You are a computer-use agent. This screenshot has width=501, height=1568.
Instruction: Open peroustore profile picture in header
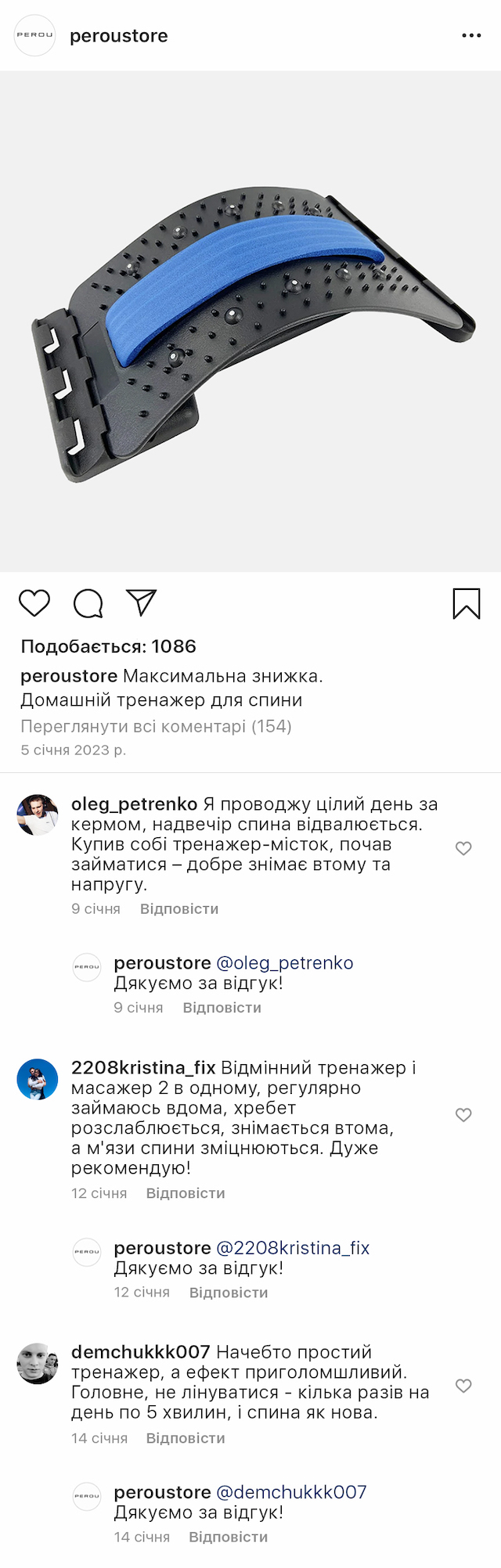(35, 35)
